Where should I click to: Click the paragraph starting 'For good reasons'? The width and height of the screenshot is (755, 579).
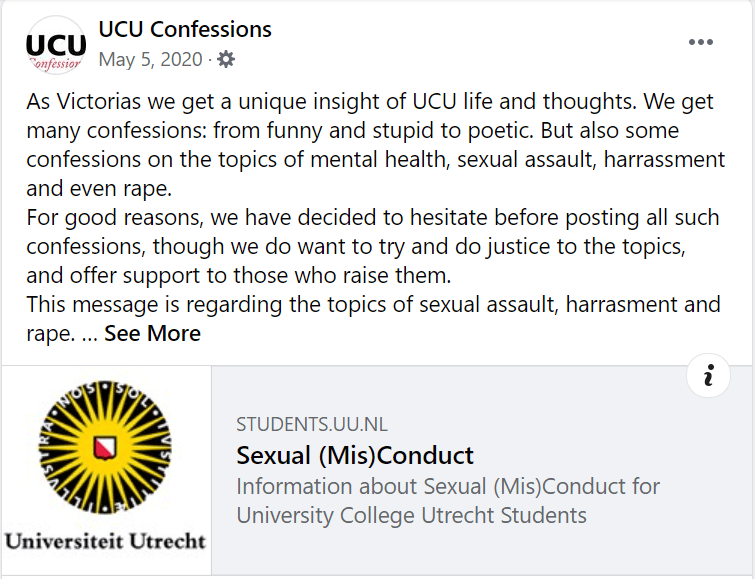pyautogui.click(x=370, y=246)
